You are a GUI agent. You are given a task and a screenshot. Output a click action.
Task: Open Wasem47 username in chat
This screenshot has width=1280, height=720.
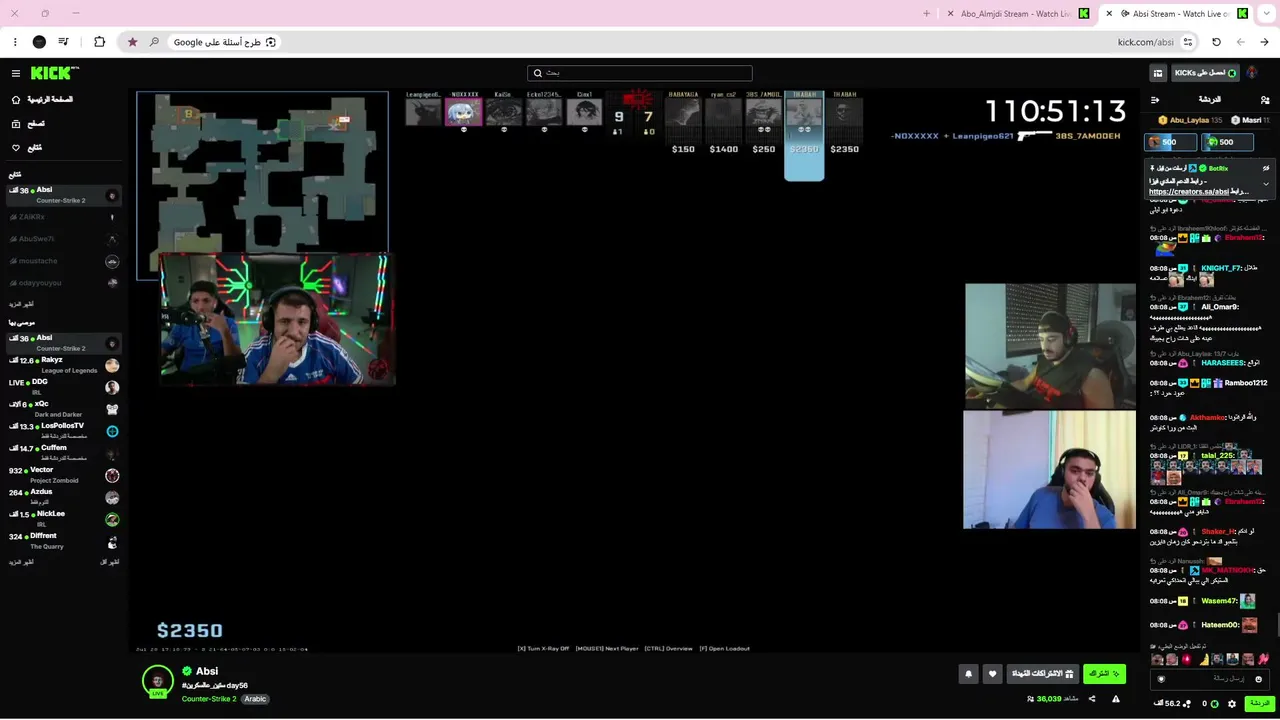[x=1219, y=601]
